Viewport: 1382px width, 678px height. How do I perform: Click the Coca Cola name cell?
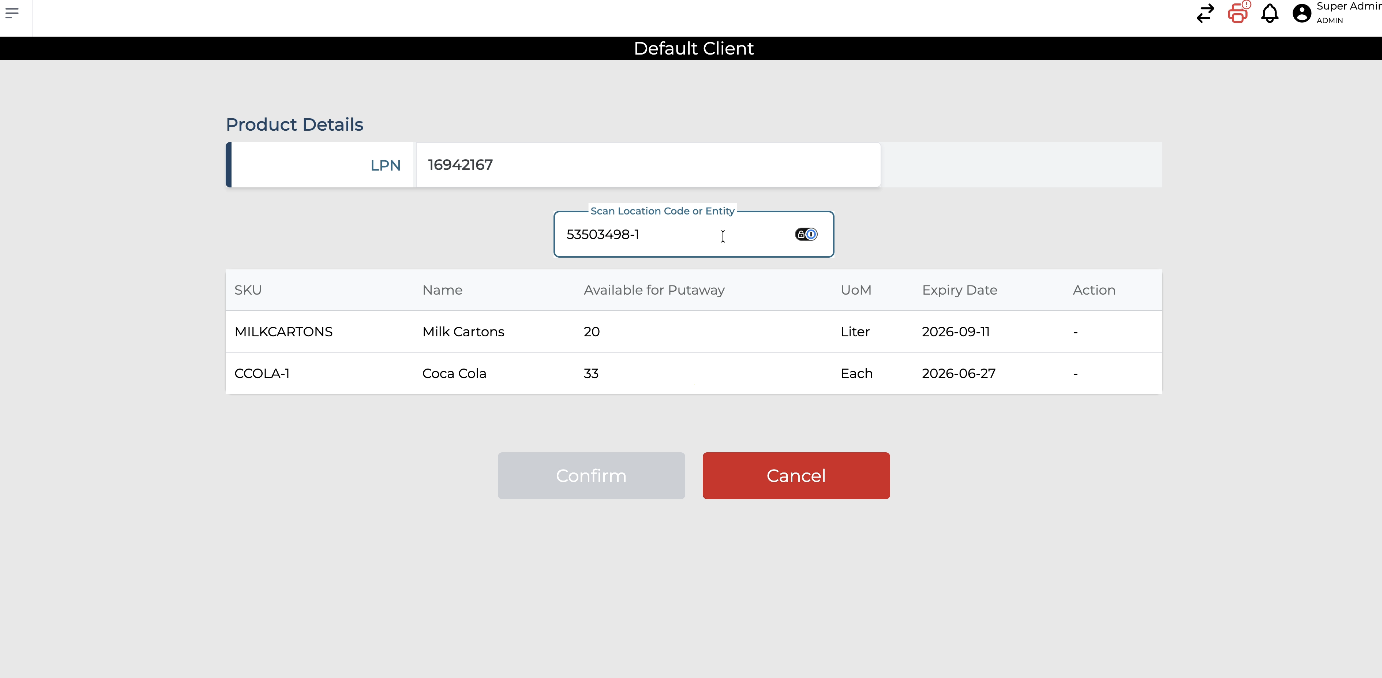tap(454, 374)
